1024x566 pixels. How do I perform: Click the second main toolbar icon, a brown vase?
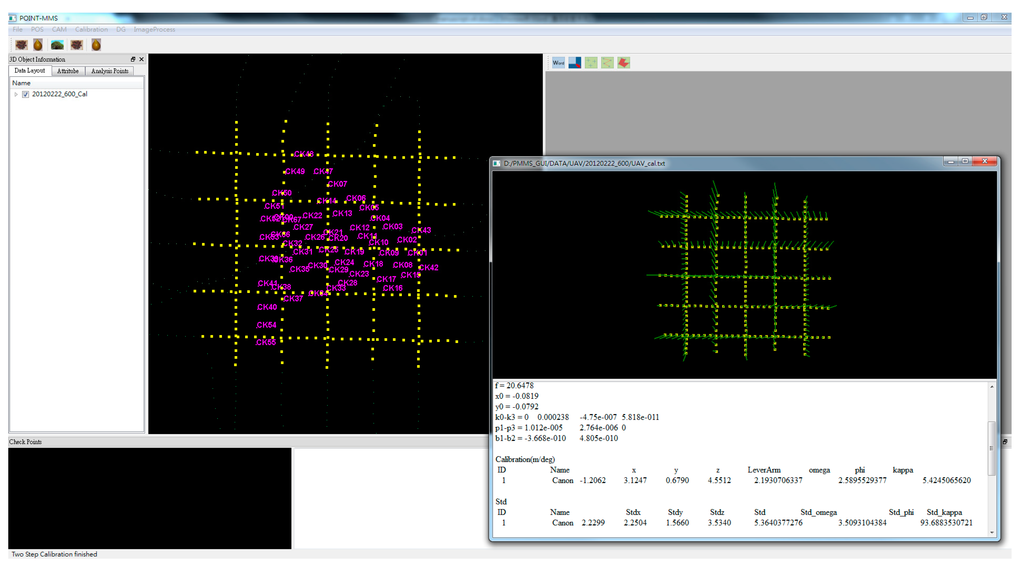(x=38, y=44)
